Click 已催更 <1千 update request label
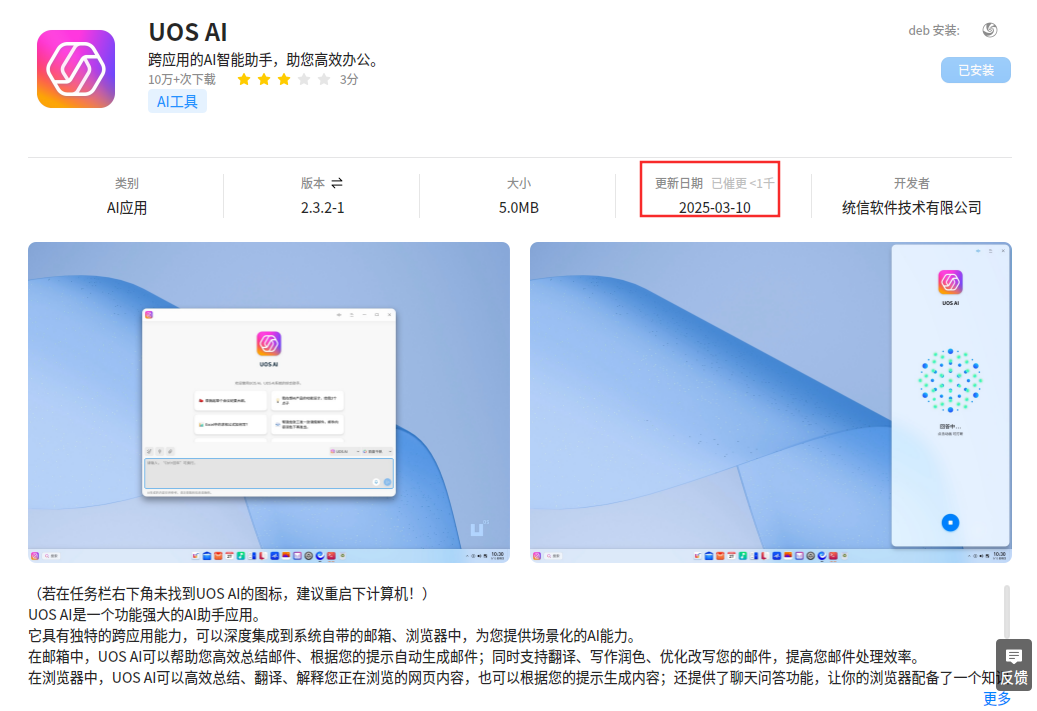The width and height of the screenshot is (1037, 711). coord(742,183)
